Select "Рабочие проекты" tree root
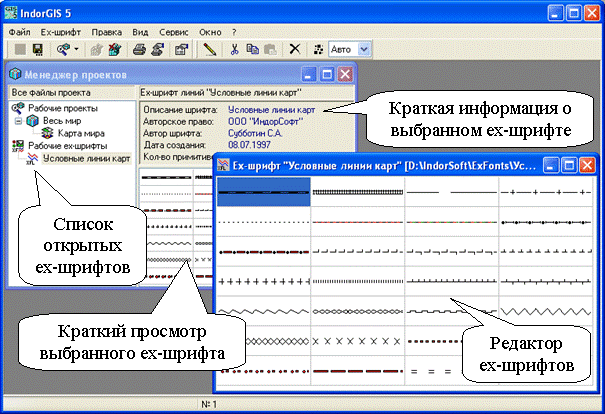 tap(63, 107)
